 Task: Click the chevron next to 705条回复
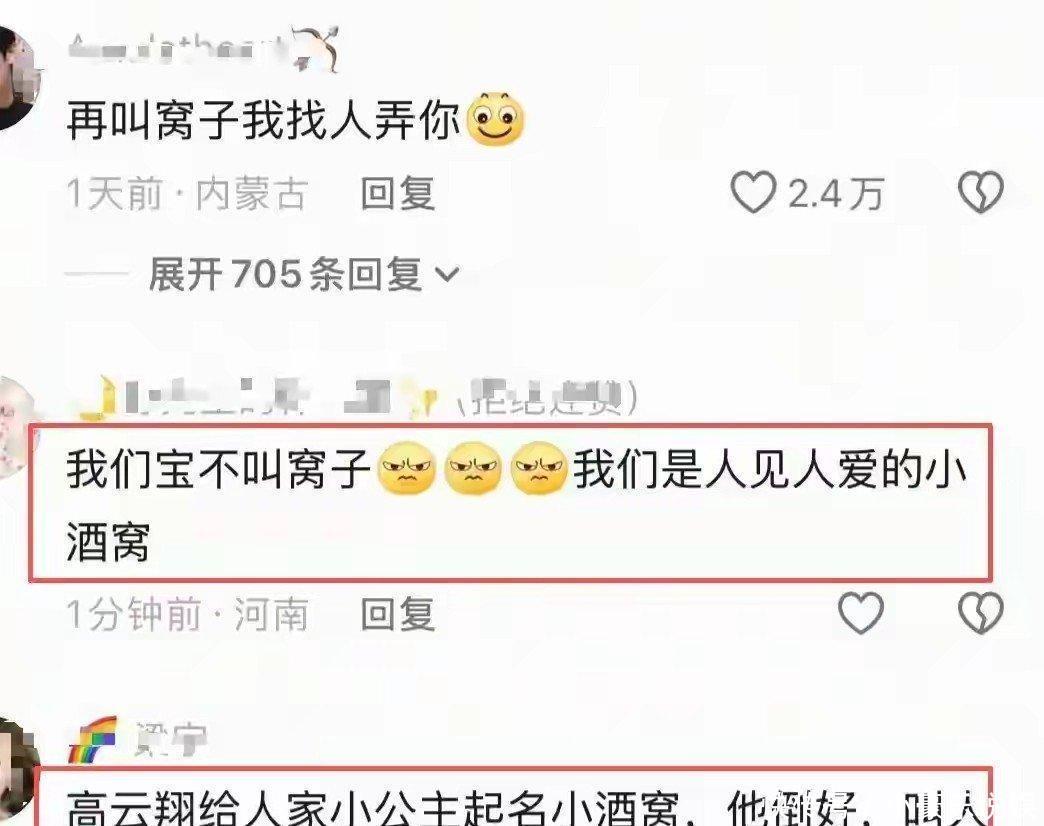[x=446, y=274]
